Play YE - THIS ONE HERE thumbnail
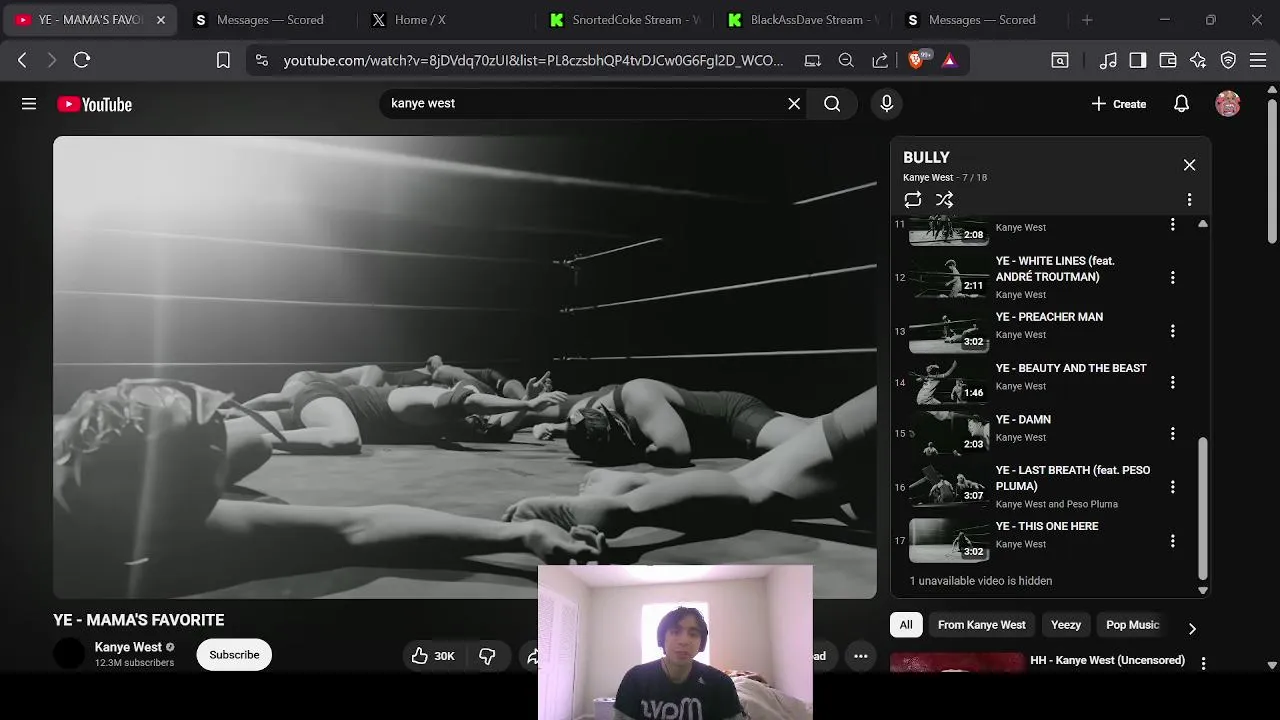This screenshot has width=1280, height=720. pyautogui.click(x=949, y=541)
